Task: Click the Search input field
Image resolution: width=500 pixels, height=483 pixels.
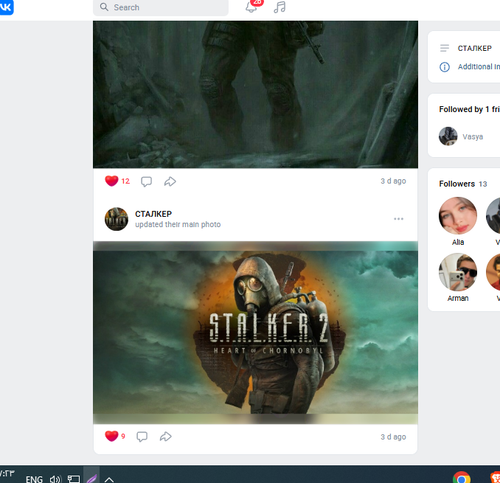Action: [x=161, y=7]
